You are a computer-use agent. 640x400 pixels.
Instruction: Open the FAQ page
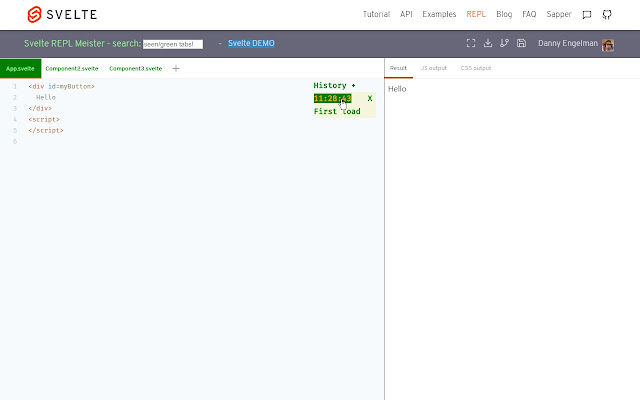[529, 14]
